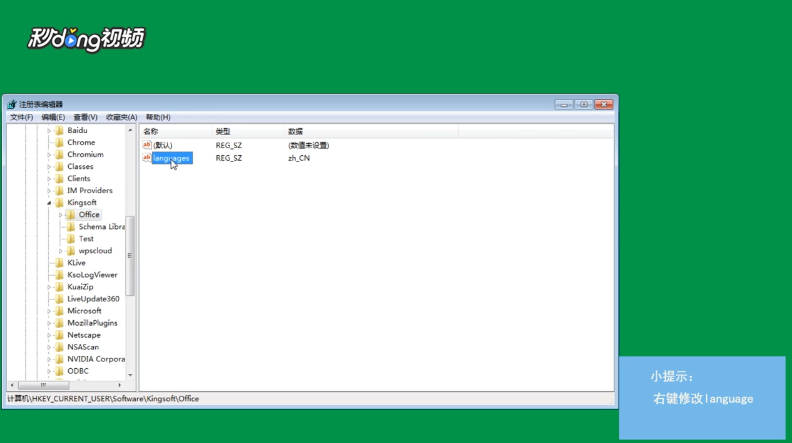Click tree vertical scrollbar up arrow
Image resolution: width=792 pixels, height=443 pixels.
point(130,130)
